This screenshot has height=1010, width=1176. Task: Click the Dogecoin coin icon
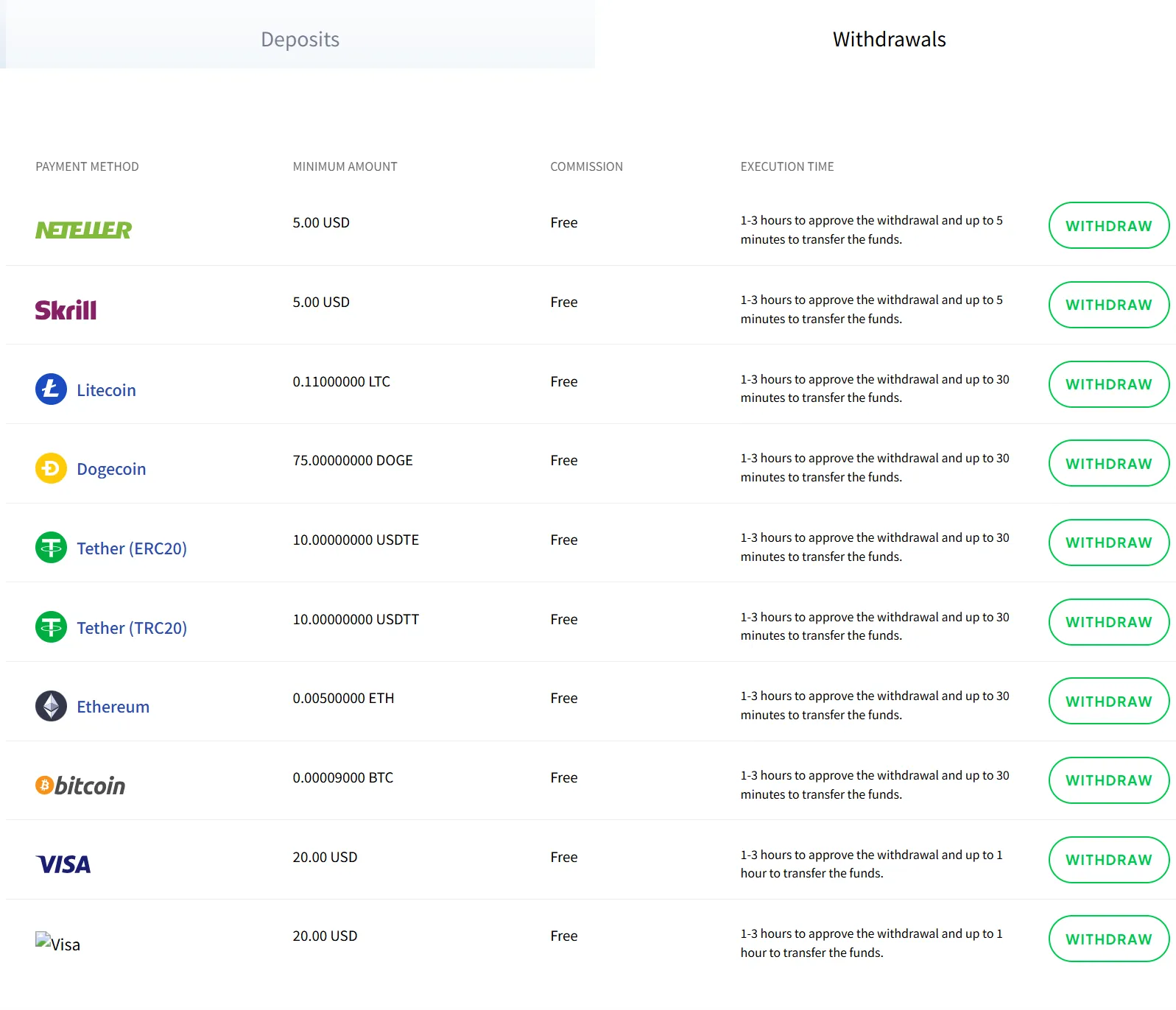click(51, 468)
